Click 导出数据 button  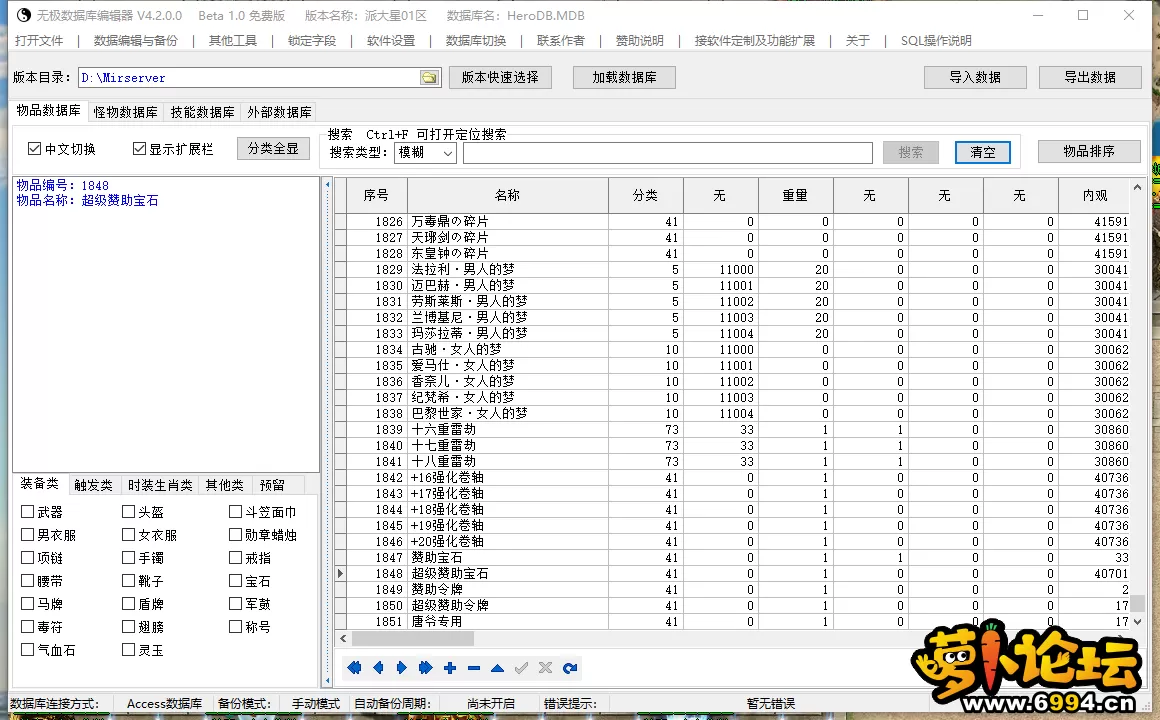pos(1090,77)
